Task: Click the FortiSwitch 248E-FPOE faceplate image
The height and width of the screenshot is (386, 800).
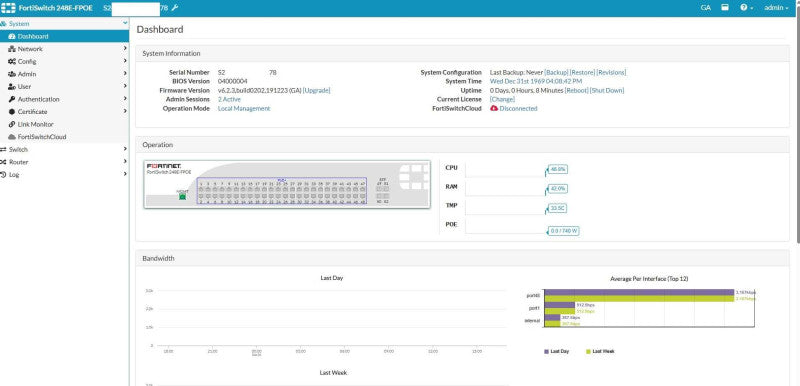Action: (287, 184)
